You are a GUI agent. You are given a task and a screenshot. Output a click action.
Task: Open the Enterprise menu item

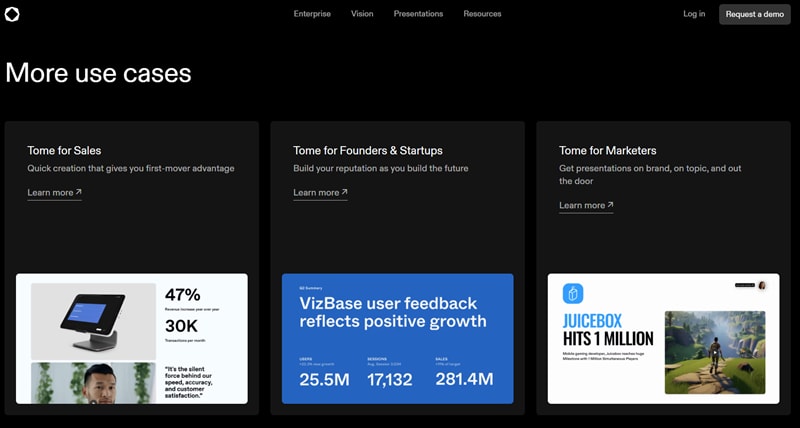coord(312,14)
